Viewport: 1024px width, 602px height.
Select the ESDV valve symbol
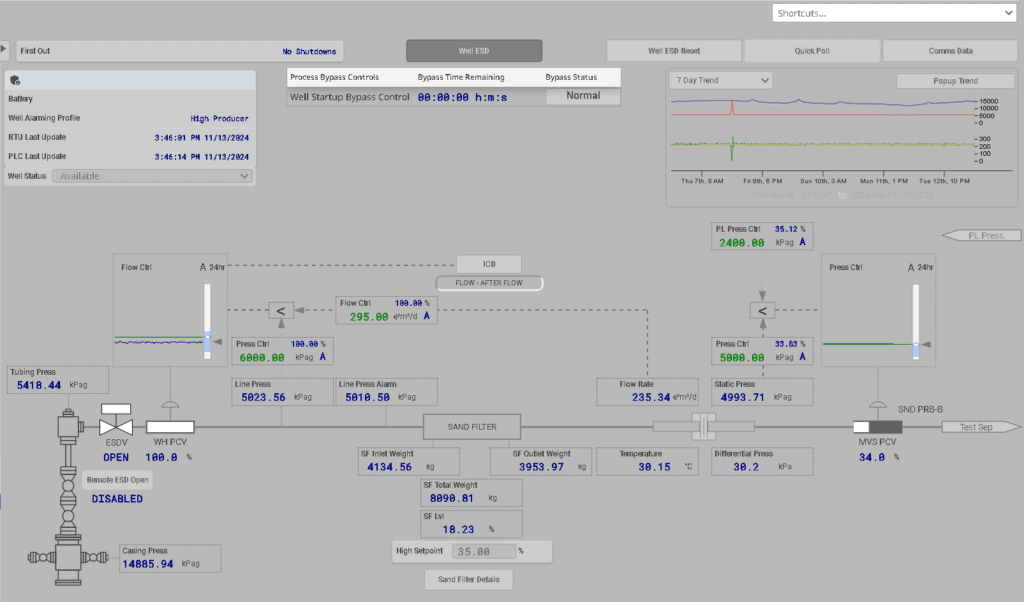115,425
